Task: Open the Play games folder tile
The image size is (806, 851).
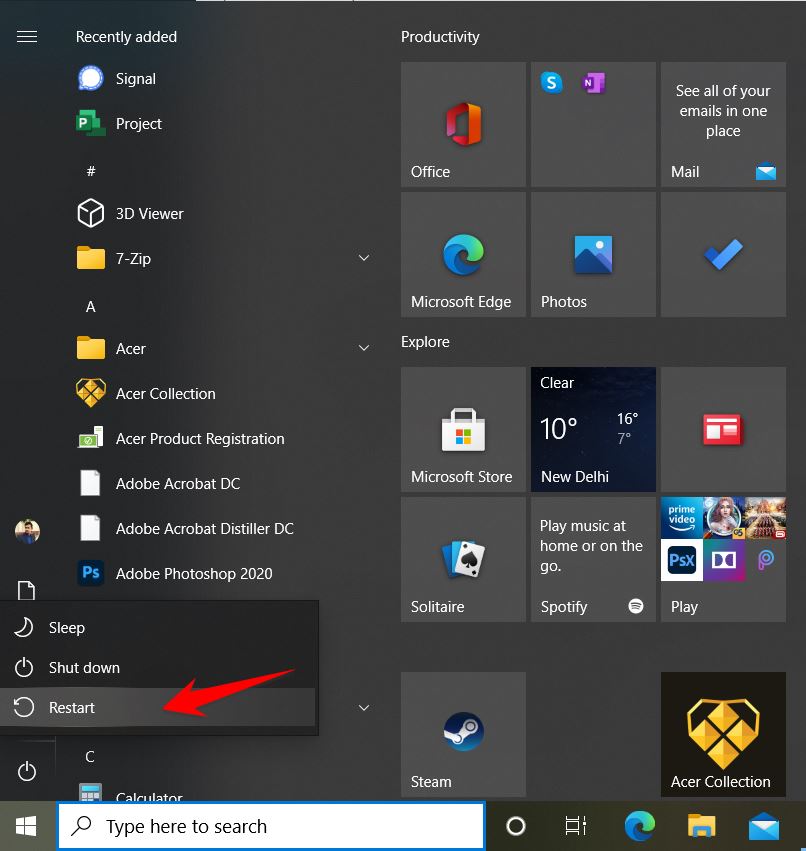Action: point(724,560)
